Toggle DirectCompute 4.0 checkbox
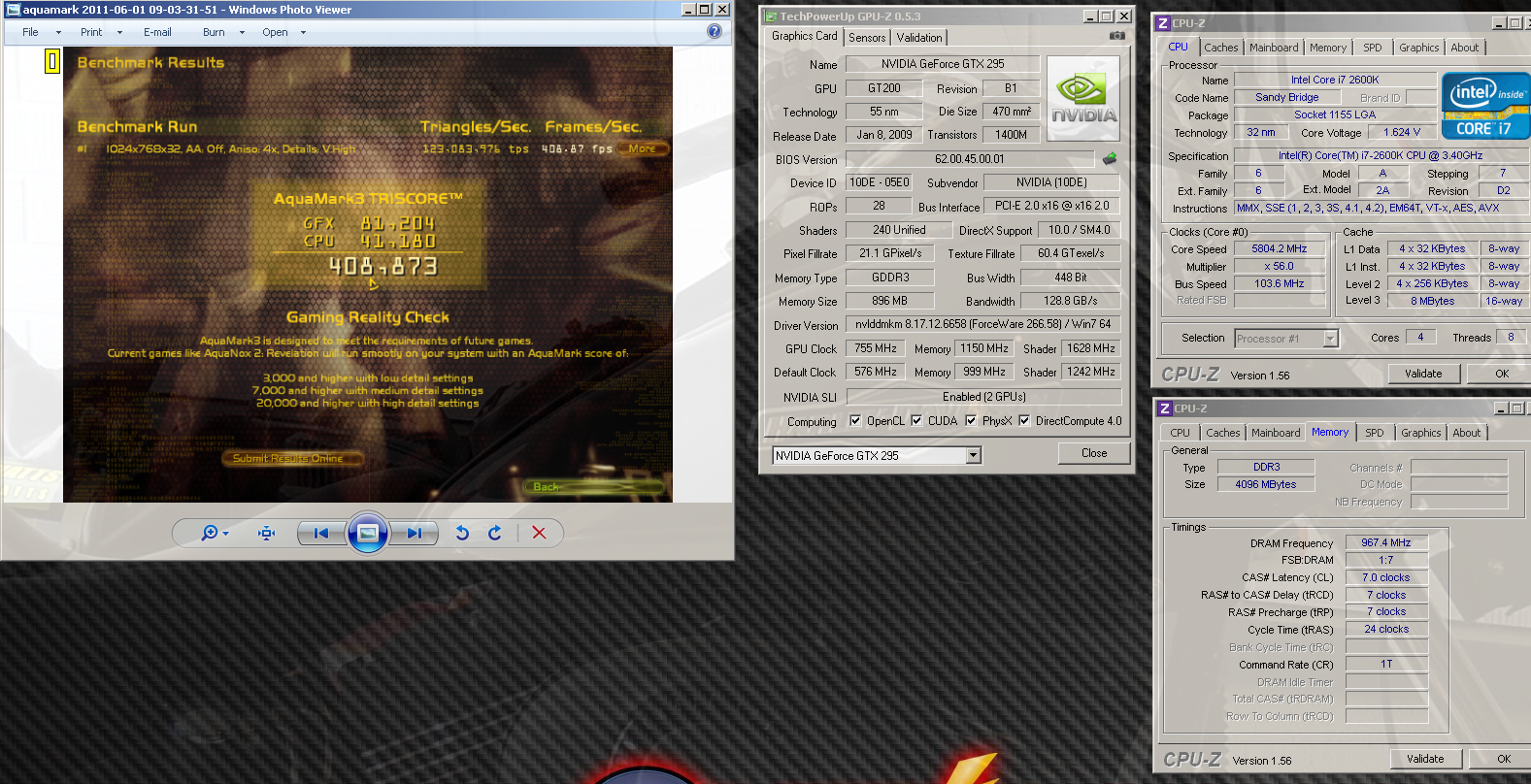The image size is (1531, 784). click(x=1024, y=421)
